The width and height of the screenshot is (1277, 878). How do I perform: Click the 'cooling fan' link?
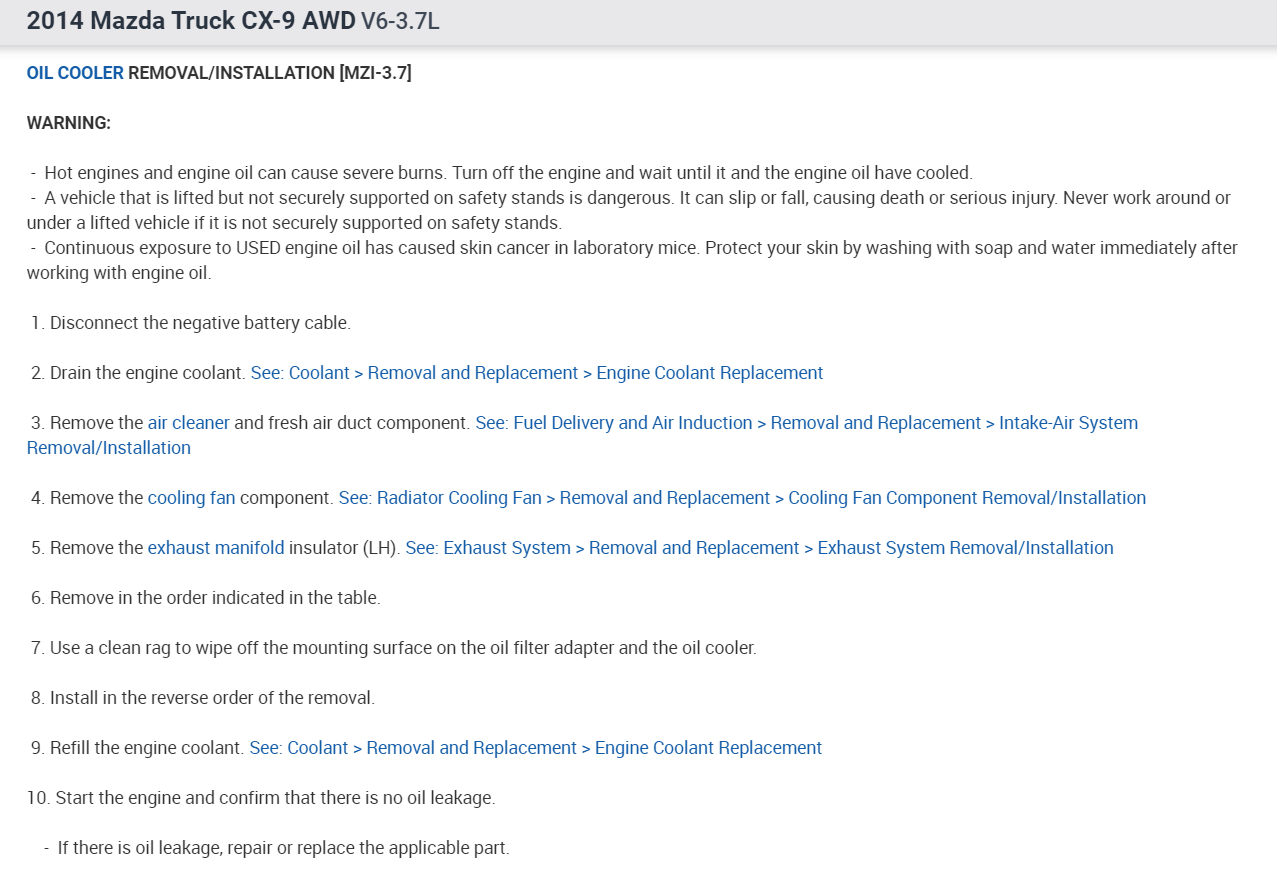(x=191, y=498)
